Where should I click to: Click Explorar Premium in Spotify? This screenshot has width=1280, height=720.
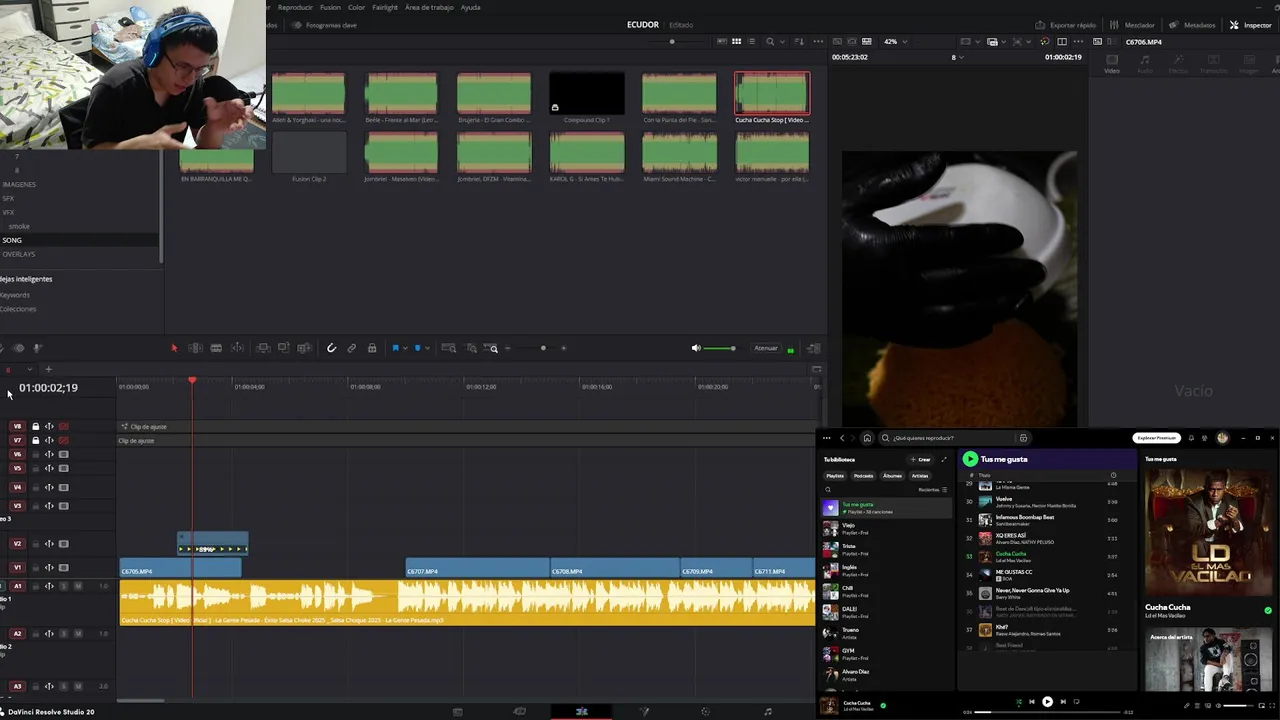pyautogui.click(x=1157, y=438)
